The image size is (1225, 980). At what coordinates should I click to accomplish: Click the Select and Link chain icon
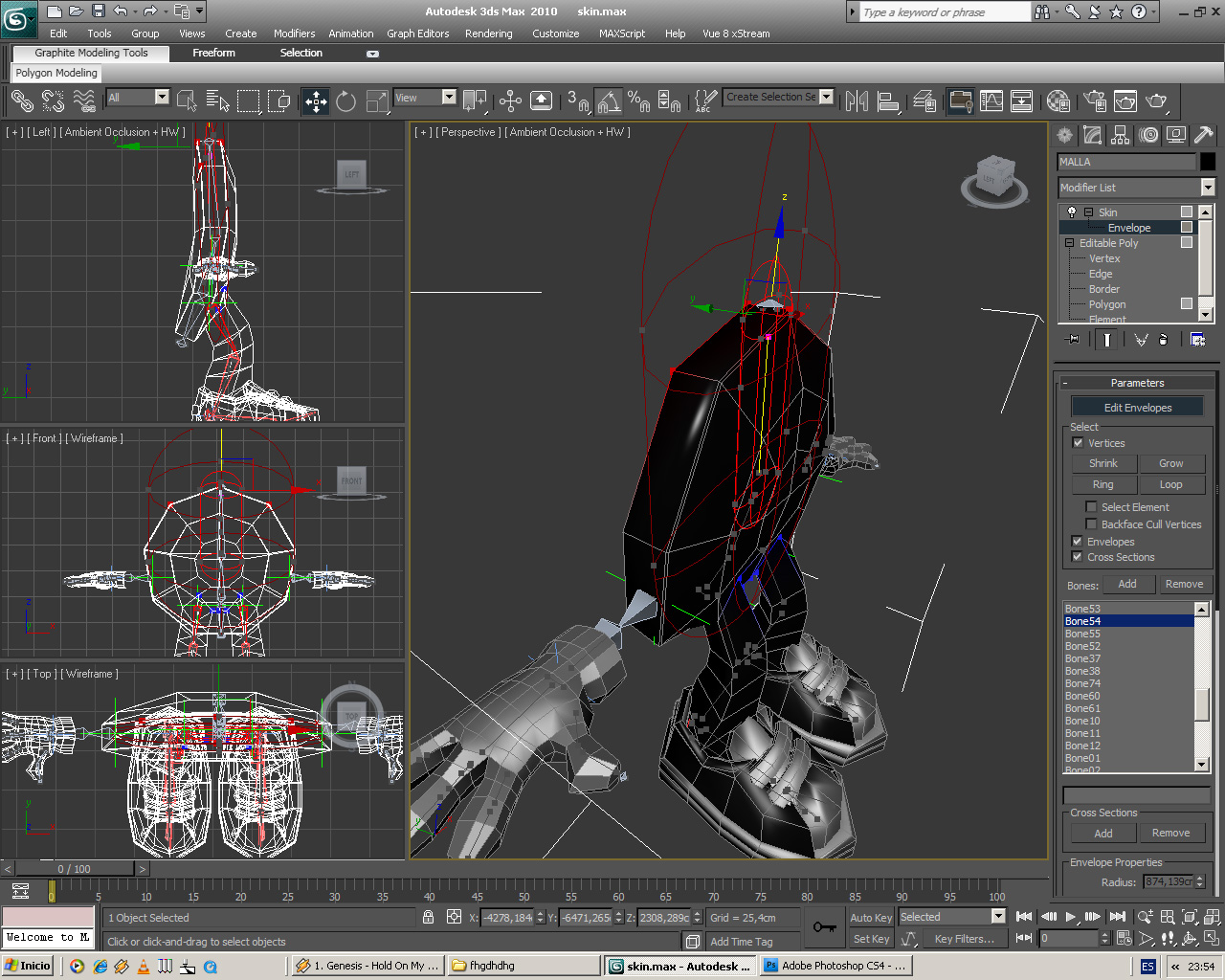coord(22,100)
